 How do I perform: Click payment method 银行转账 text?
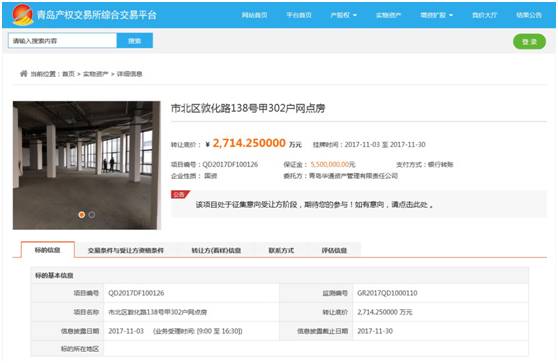(x=441, y=164)
